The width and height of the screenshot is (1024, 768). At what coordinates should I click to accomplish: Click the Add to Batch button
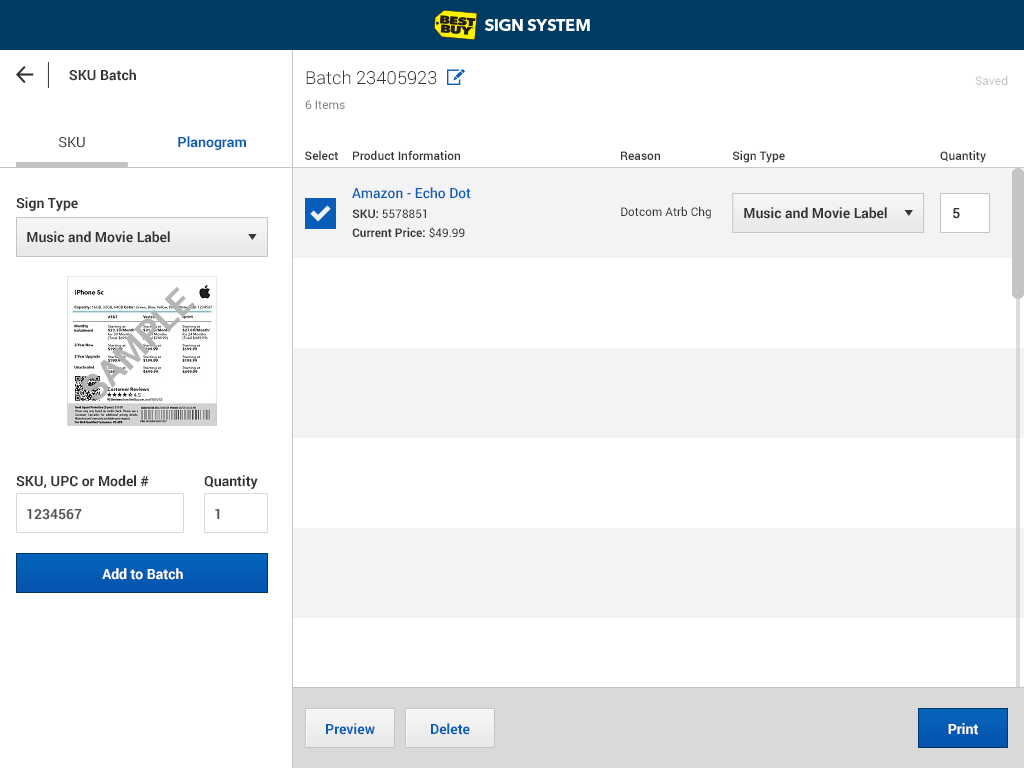(142, 573)
